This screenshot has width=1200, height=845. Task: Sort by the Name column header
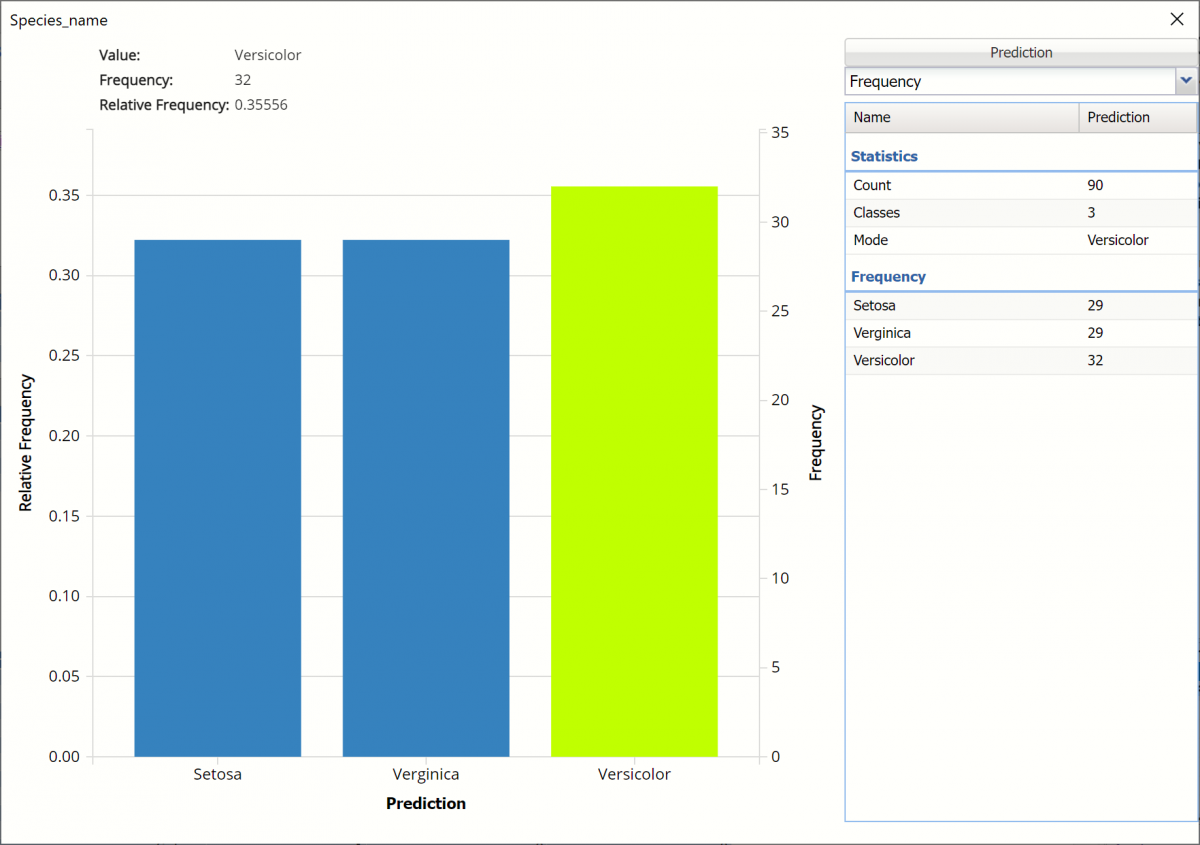coord(962,117)
